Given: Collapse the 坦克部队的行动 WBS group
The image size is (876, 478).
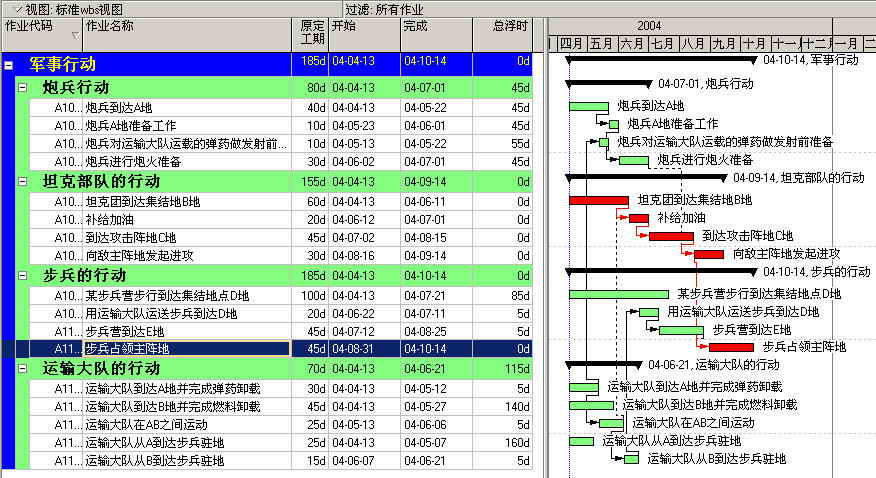Looking at the screenshot, I should 22,181.
